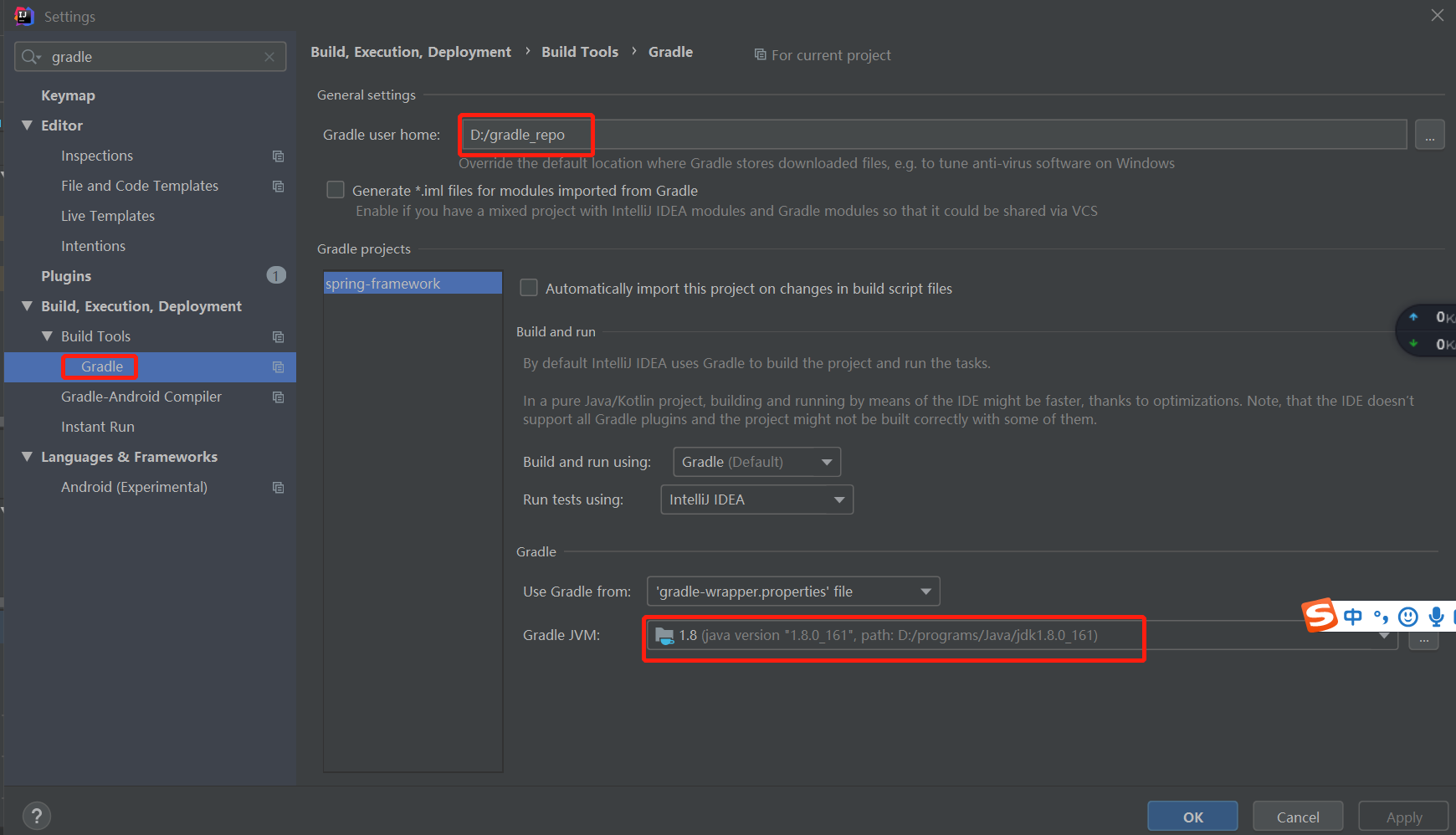Select Android (Experimental) settings

click(x=134, y=487)
